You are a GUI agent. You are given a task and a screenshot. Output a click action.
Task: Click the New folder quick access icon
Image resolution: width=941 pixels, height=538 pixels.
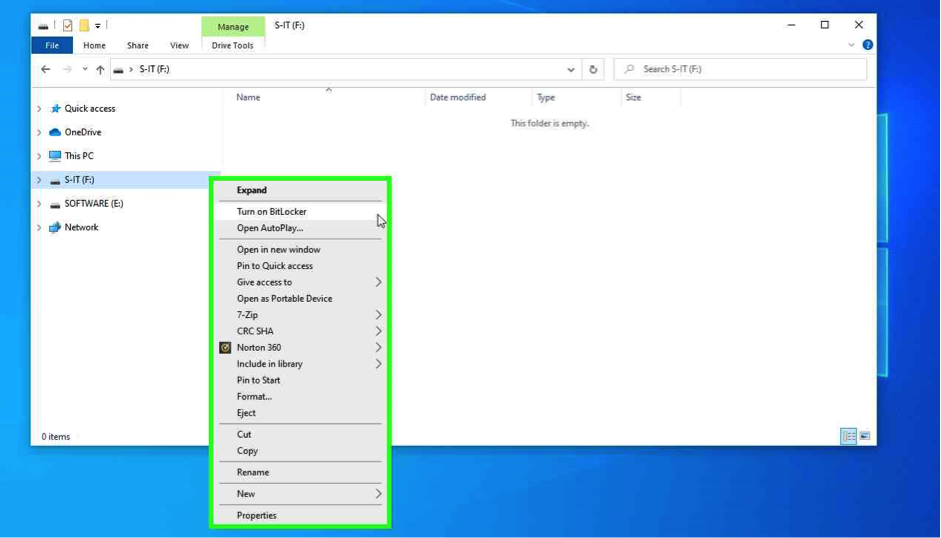[84, 25]
